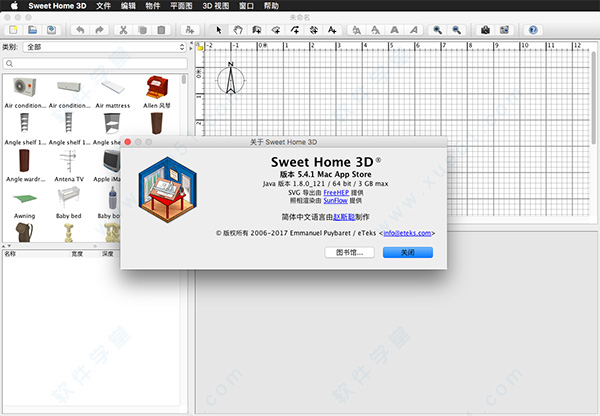Toggle italic text style icon

tap(414, 30)
